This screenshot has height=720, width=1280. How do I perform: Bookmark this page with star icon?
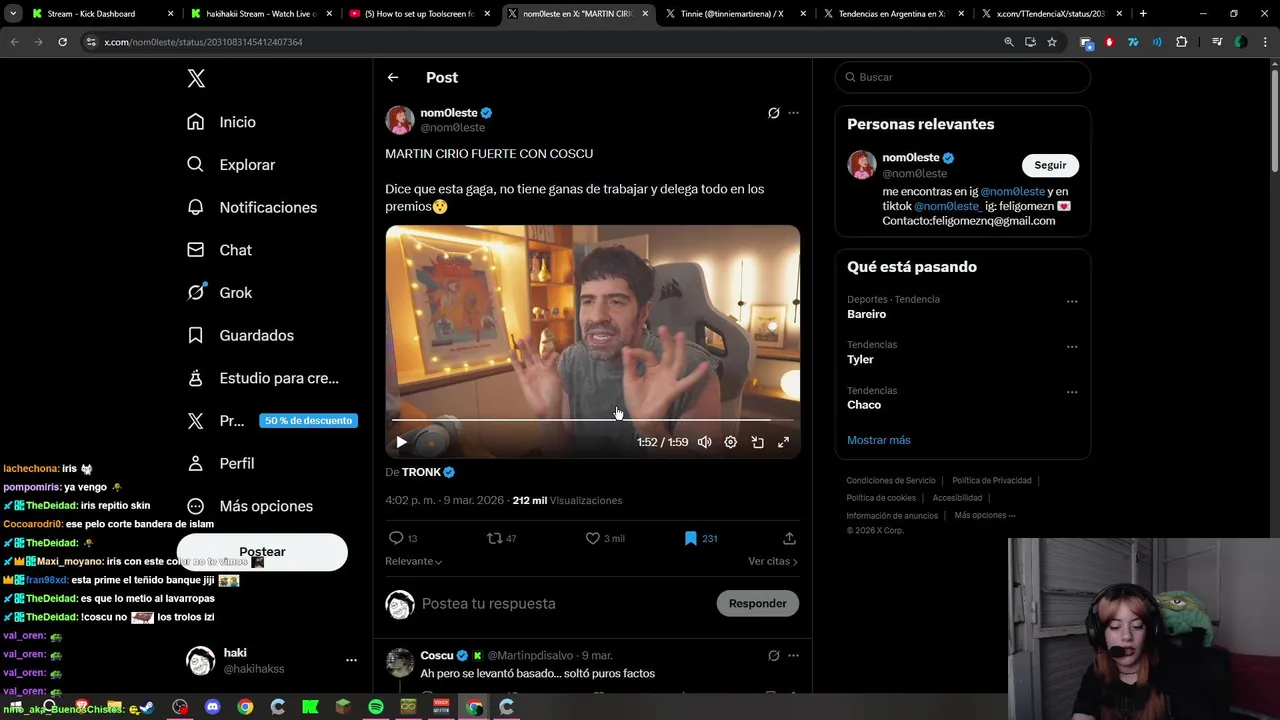tap(1052, 42)
